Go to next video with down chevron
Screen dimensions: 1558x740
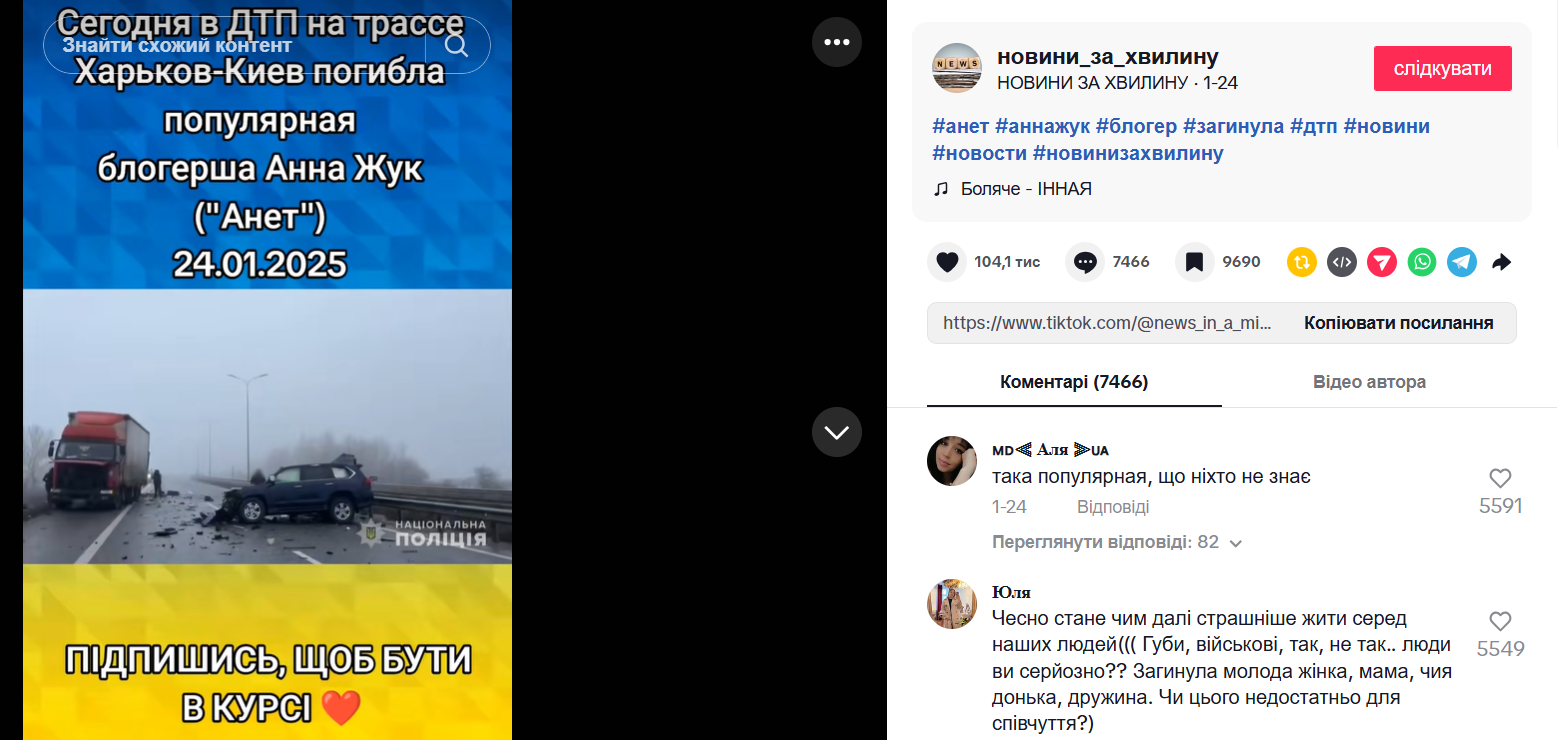836,432
